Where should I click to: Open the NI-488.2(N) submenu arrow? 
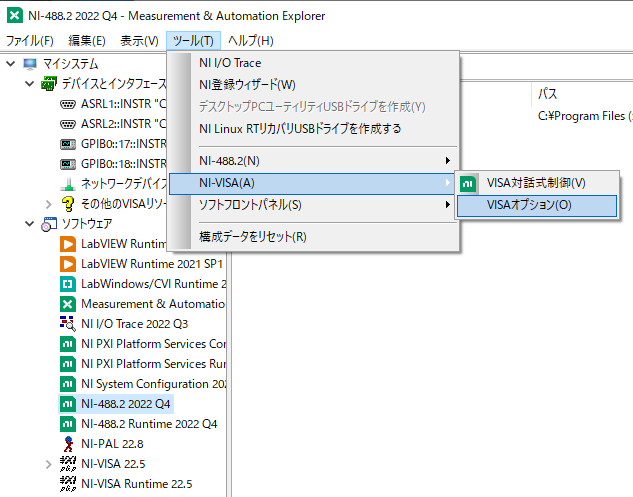tap(447, 161)
